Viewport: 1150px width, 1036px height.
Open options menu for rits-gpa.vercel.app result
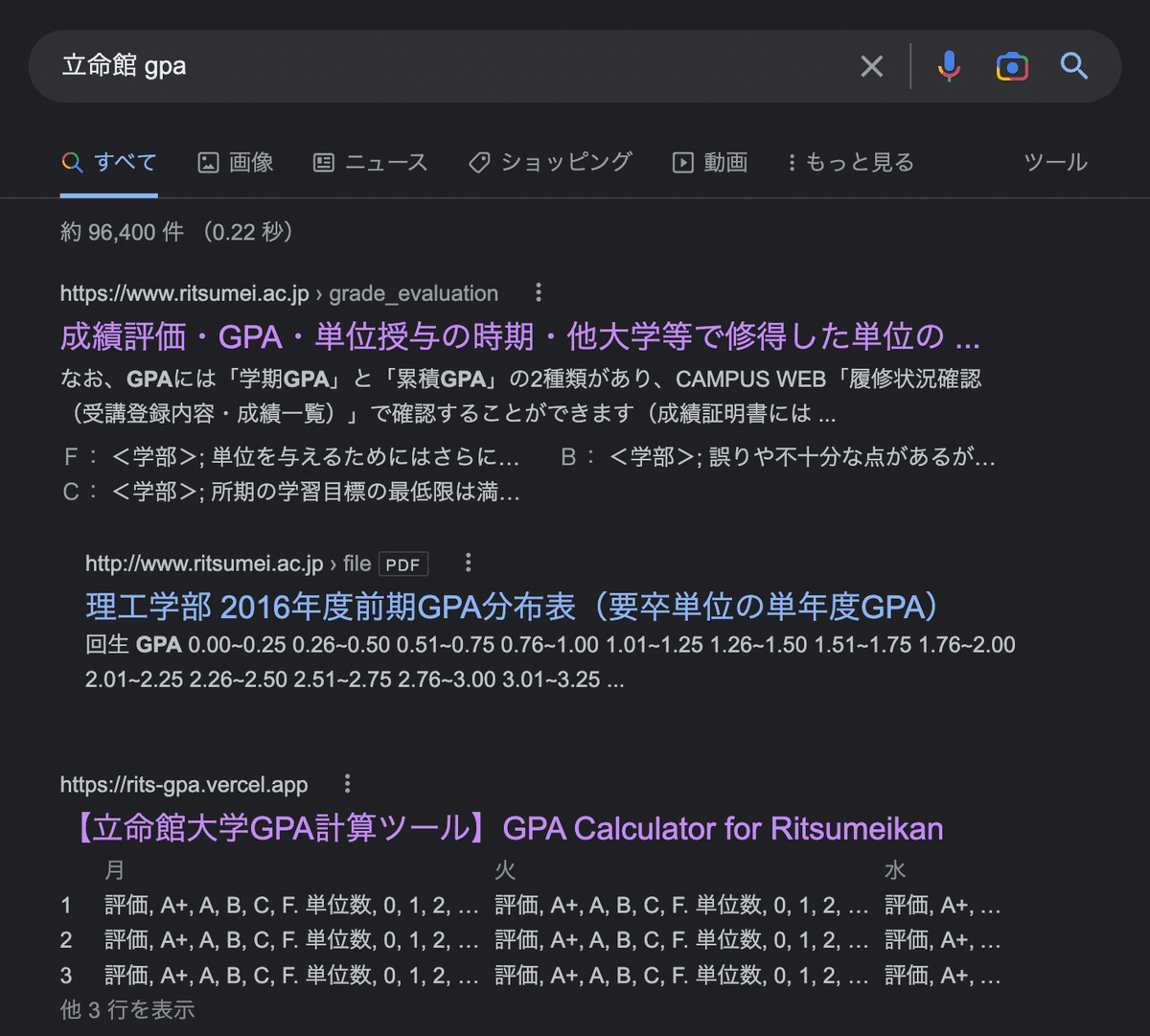(x=347, y=784)
